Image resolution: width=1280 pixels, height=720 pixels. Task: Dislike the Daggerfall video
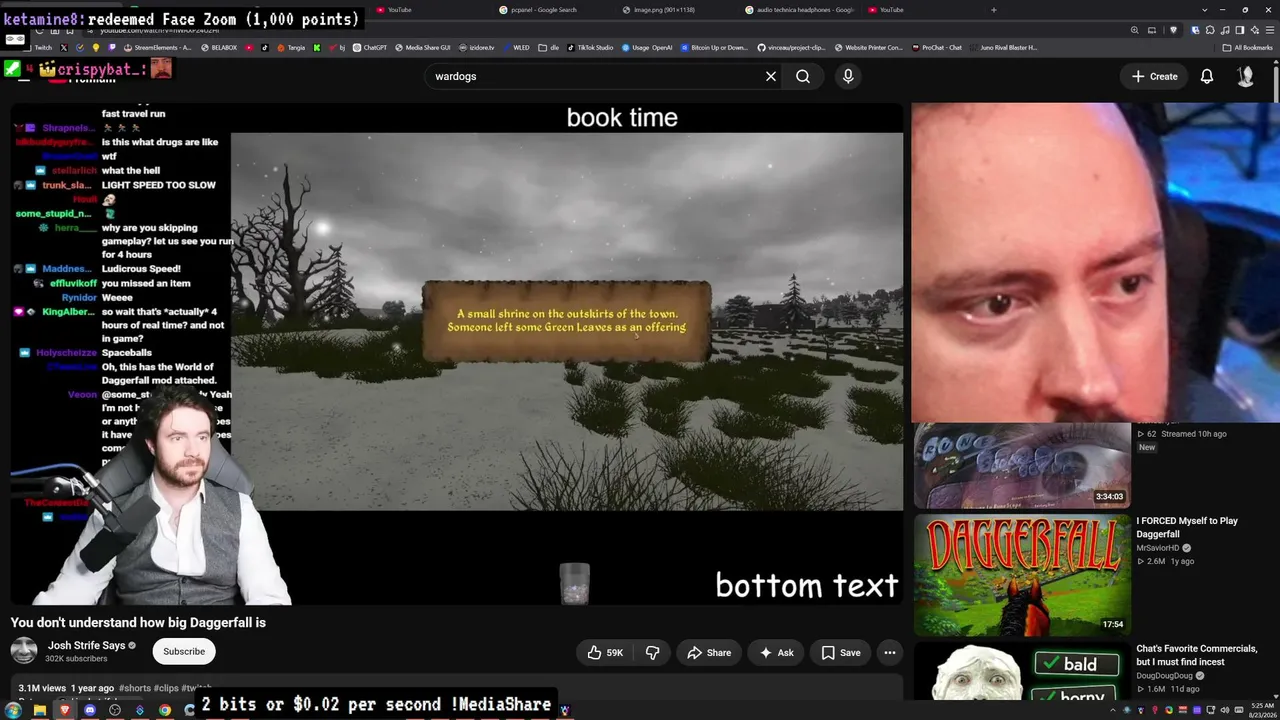pos(652,653)
